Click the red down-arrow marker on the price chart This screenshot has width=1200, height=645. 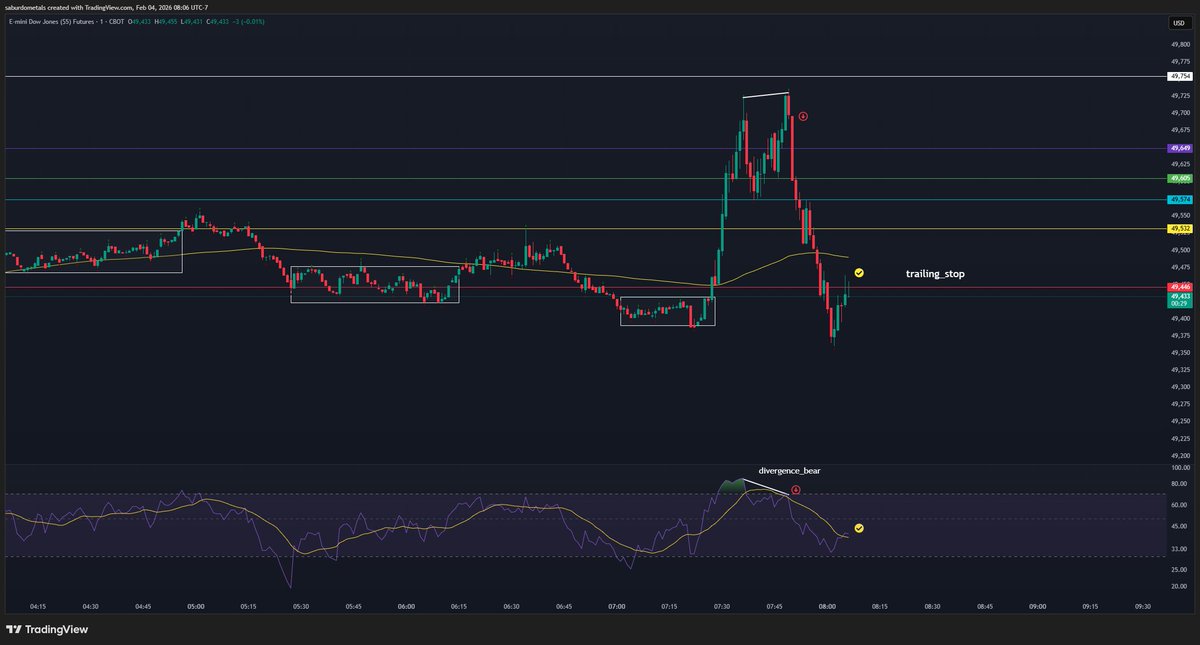point(803,116)
